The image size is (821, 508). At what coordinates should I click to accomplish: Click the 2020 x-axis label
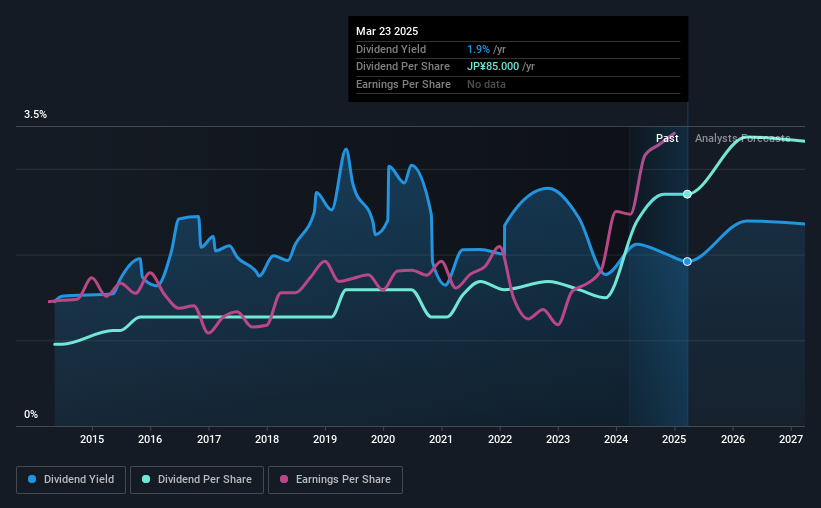(x=383, y=439)
